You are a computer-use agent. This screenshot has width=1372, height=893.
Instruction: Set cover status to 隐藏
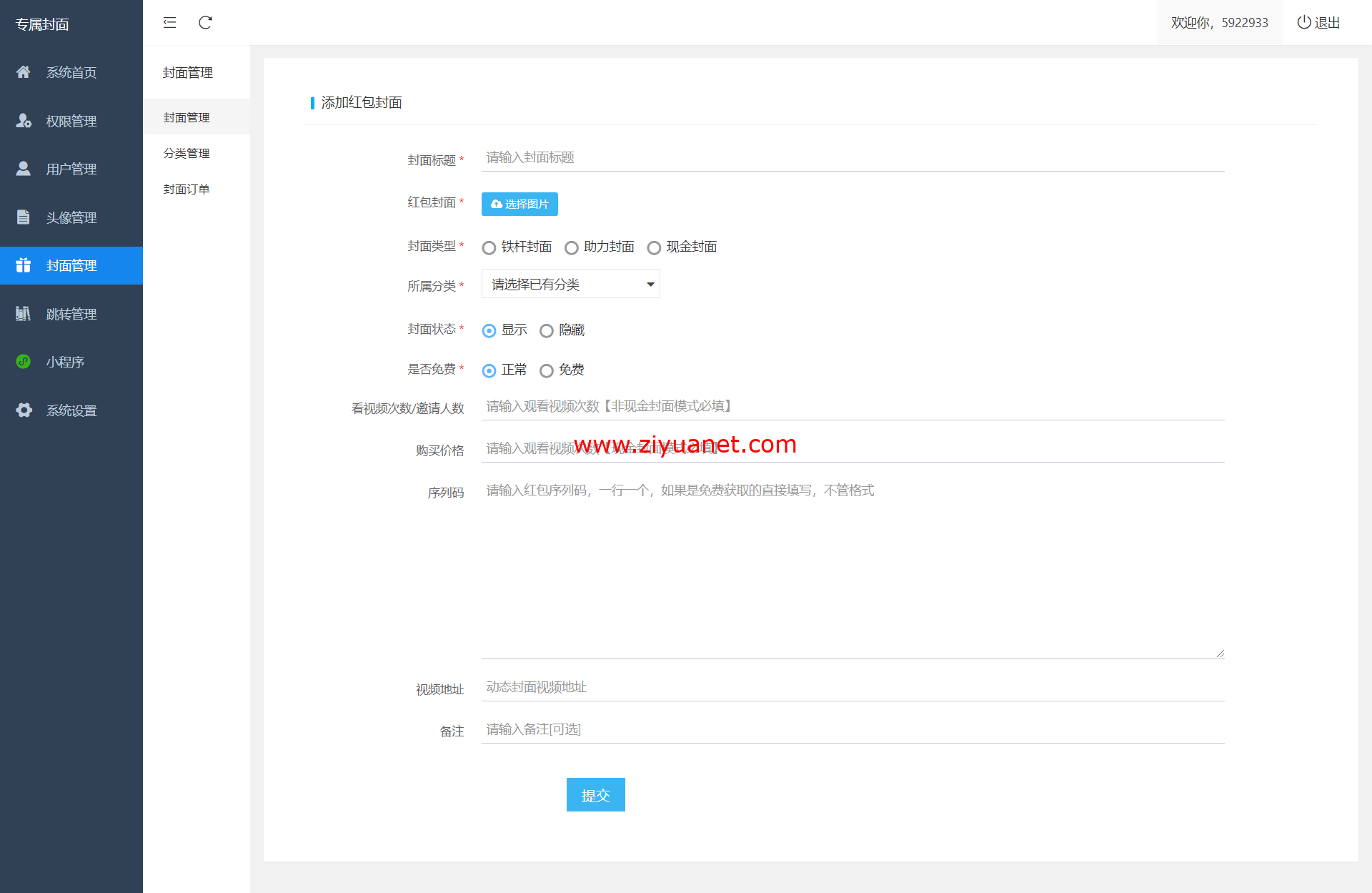tap(547, 330)
